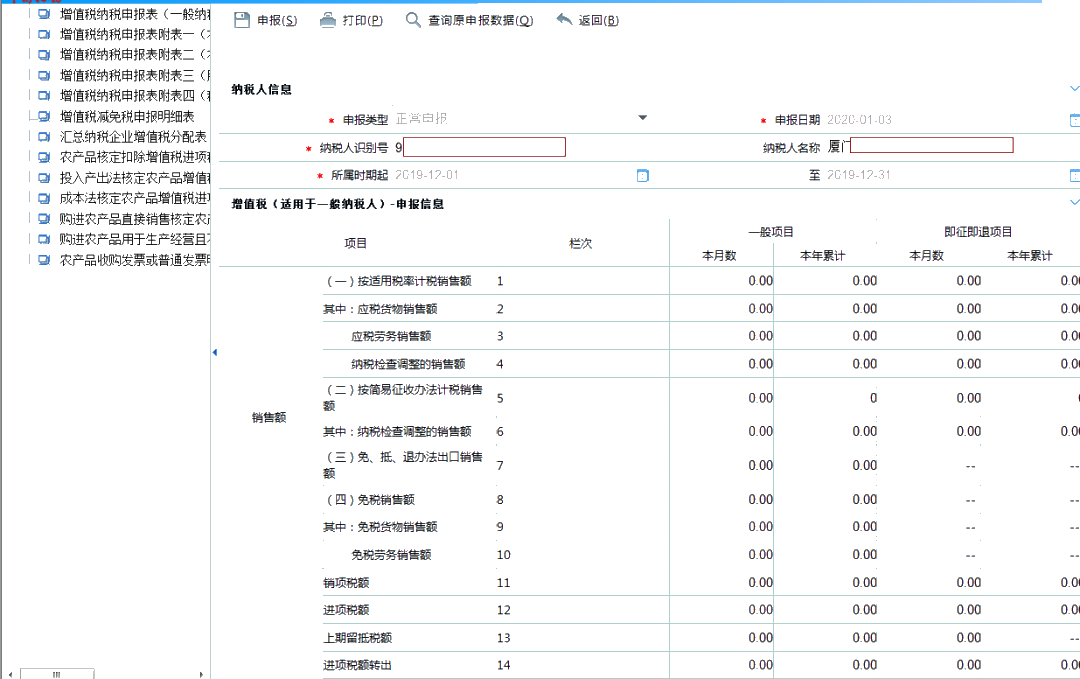
Task: Open calendar picker beside 所属时期起
Action: 642,175
